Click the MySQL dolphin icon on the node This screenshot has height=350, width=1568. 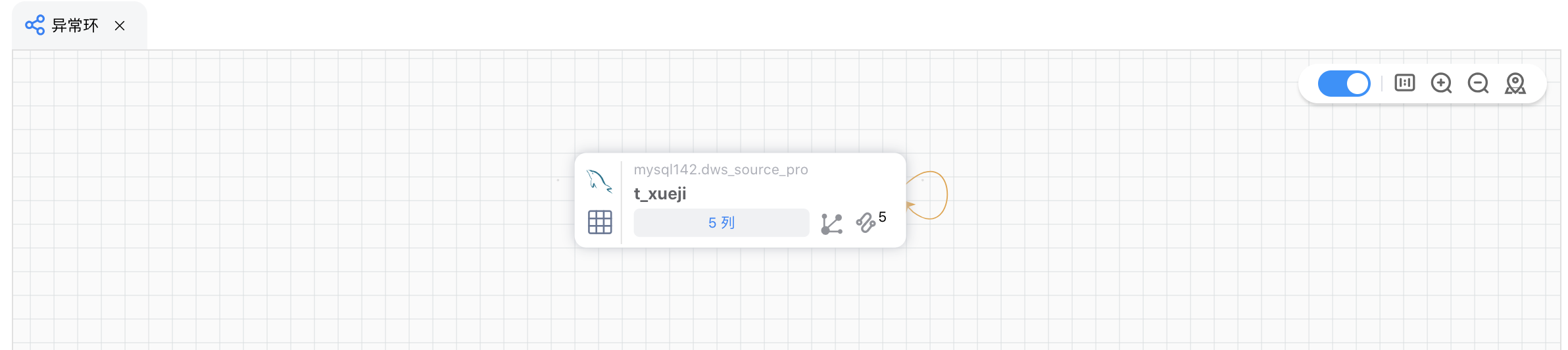coord(599,180)
